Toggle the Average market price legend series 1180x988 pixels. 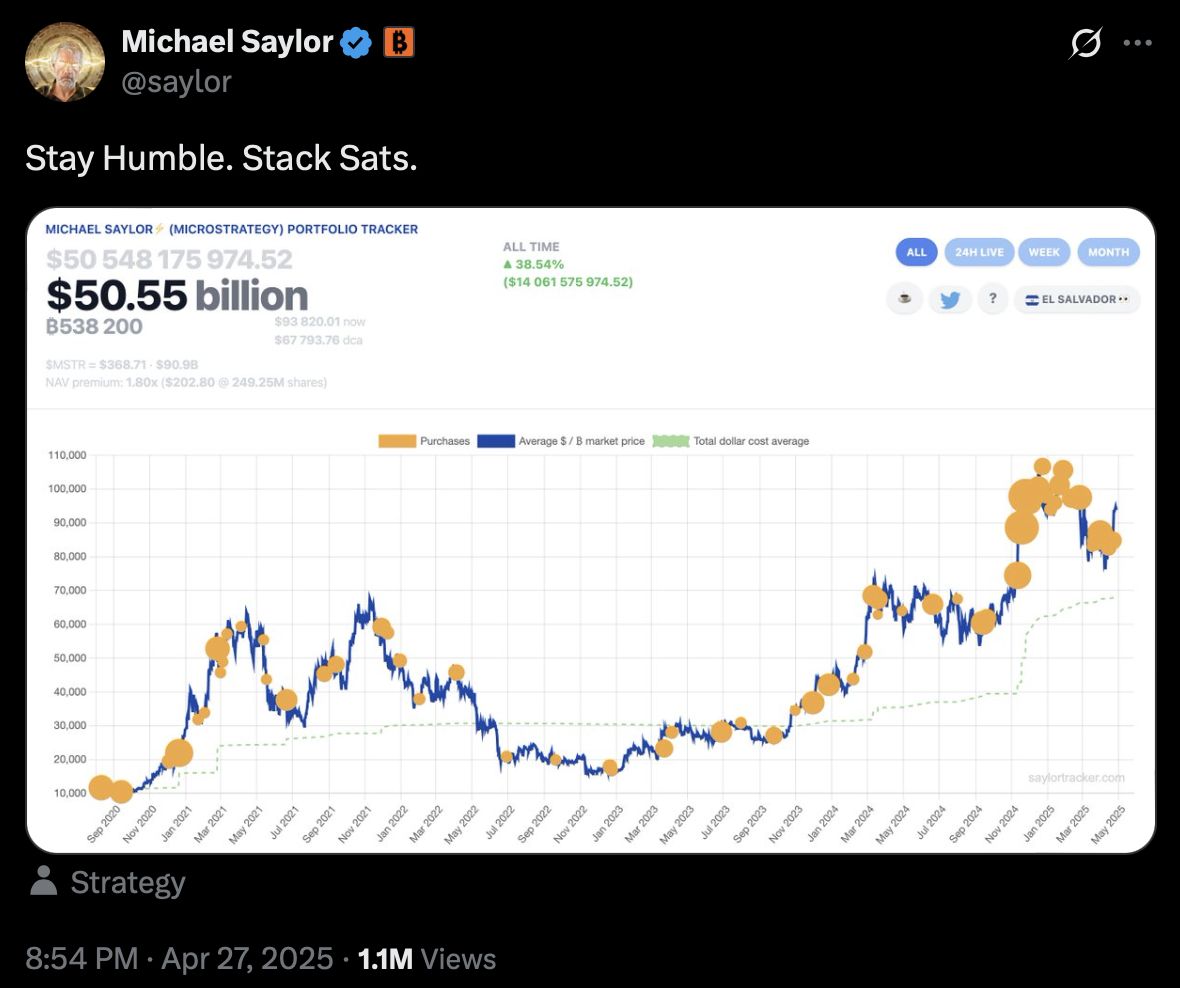pyautogui.click(x=561, y=441)
